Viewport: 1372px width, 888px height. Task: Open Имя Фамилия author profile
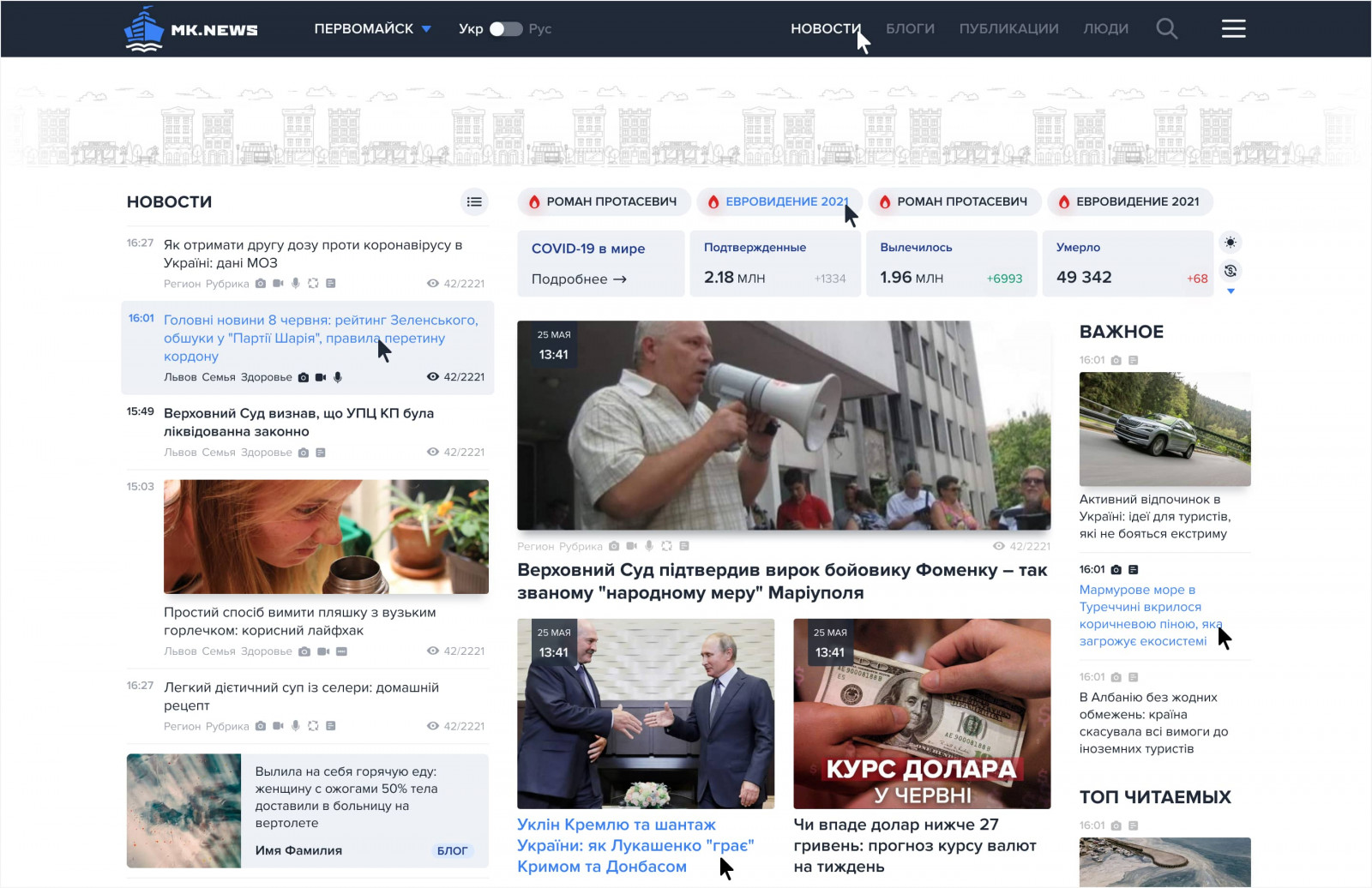tap(298, 850)
